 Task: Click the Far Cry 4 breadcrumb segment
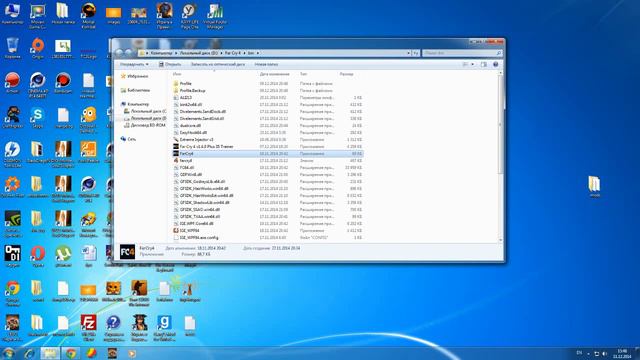tap(233, 53)
